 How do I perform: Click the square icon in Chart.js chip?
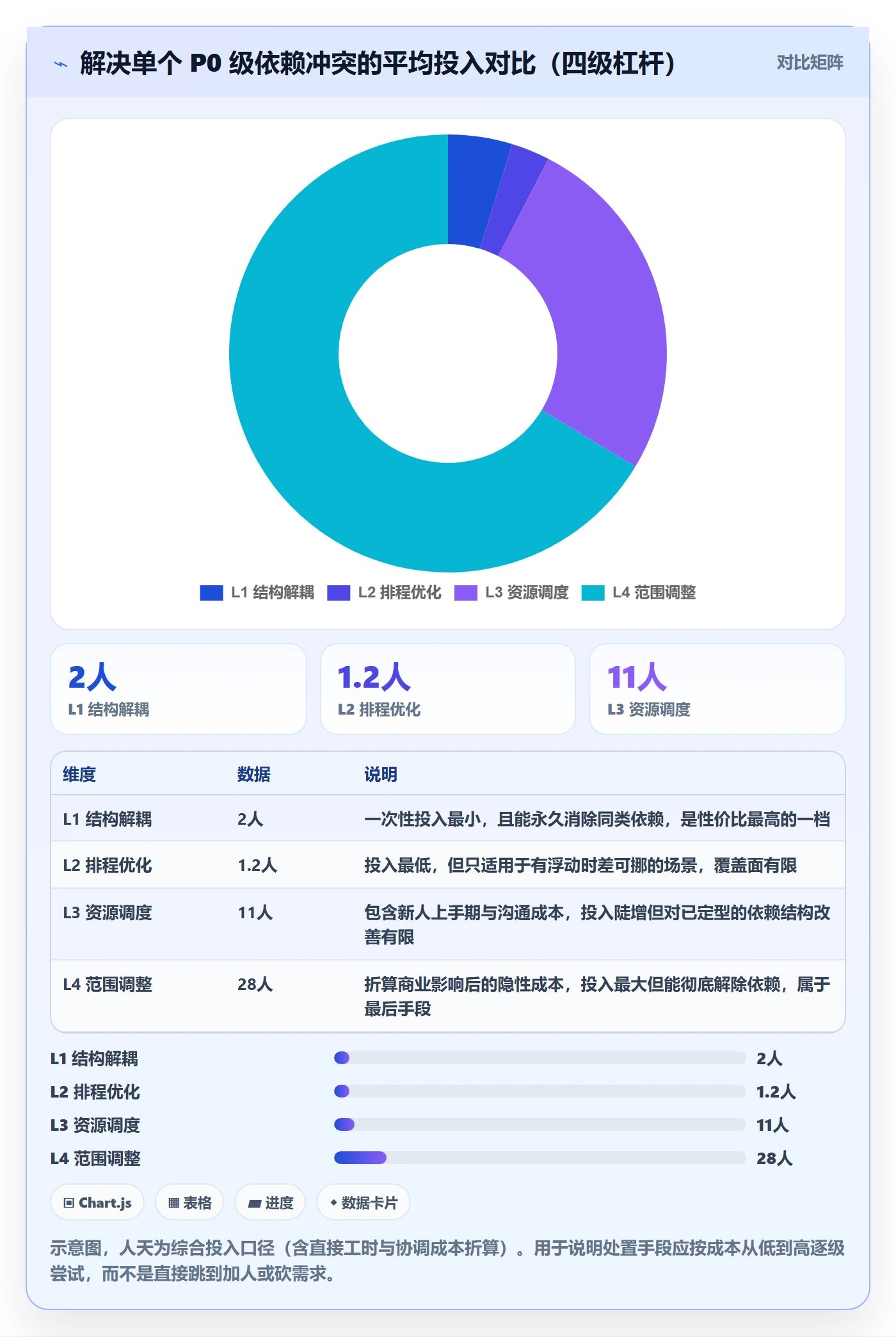pos(69,1203)
